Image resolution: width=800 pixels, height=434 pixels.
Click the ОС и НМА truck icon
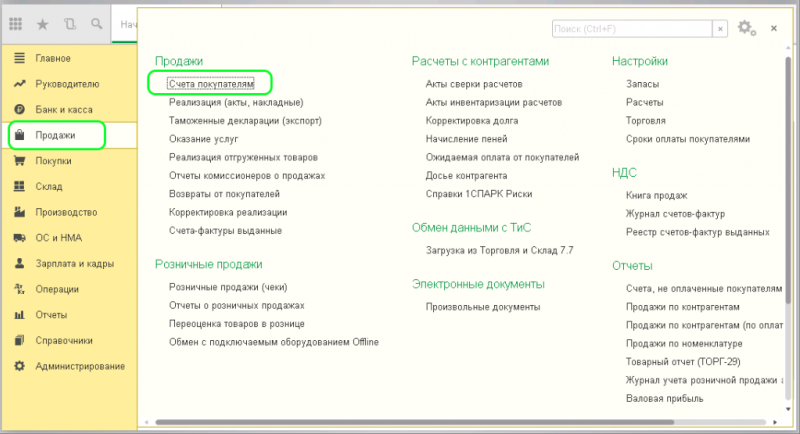pos(19,238)
